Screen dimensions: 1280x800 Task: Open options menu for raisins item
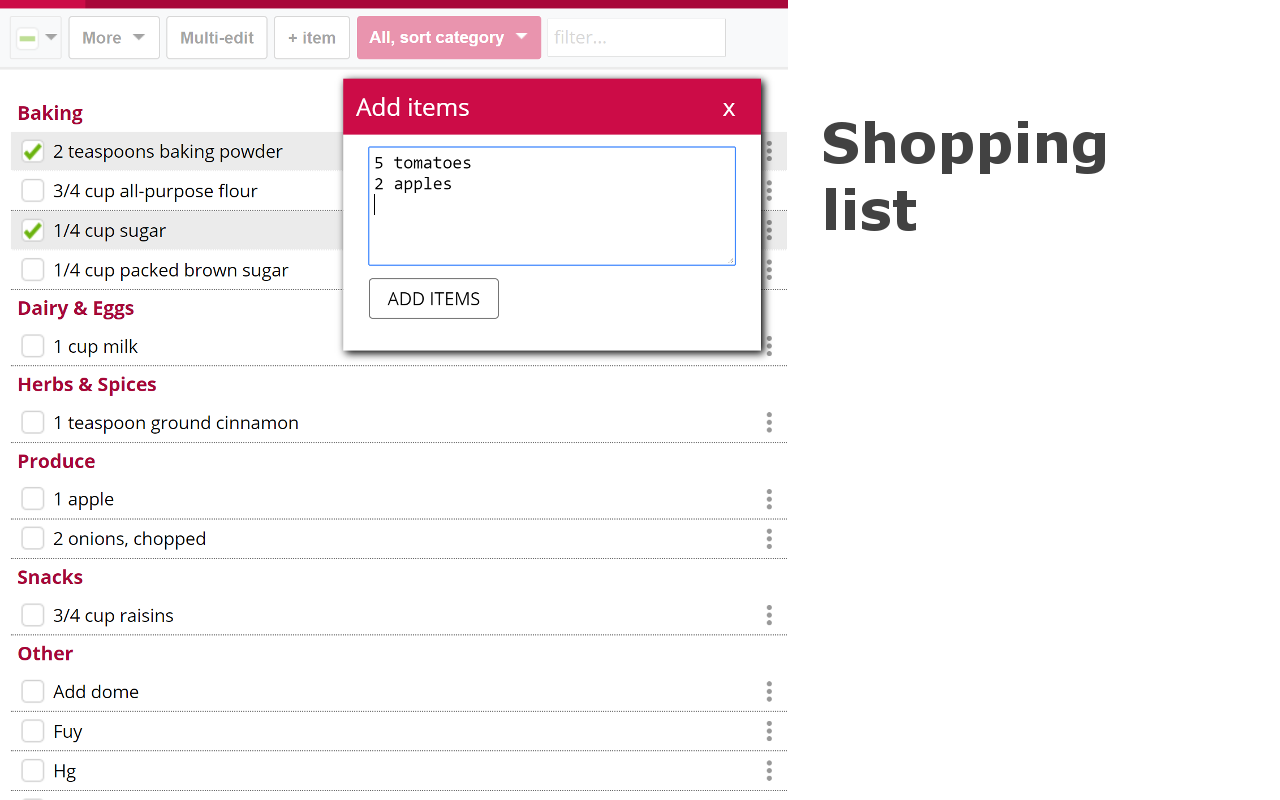(769, 615)
